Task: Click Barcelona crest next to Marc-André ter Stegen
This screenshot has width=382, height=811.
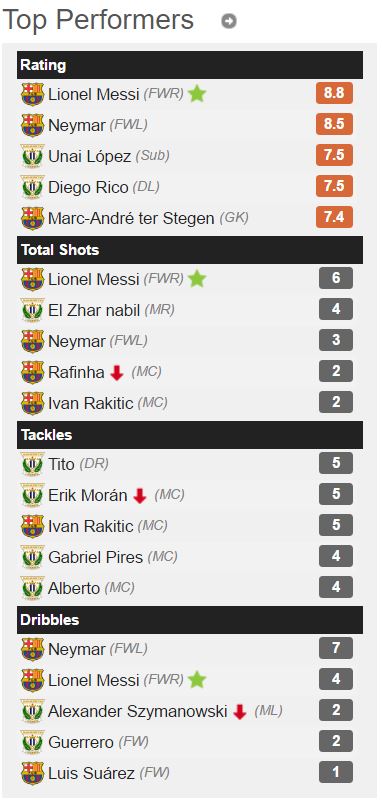Action: [x=33, y=218]
